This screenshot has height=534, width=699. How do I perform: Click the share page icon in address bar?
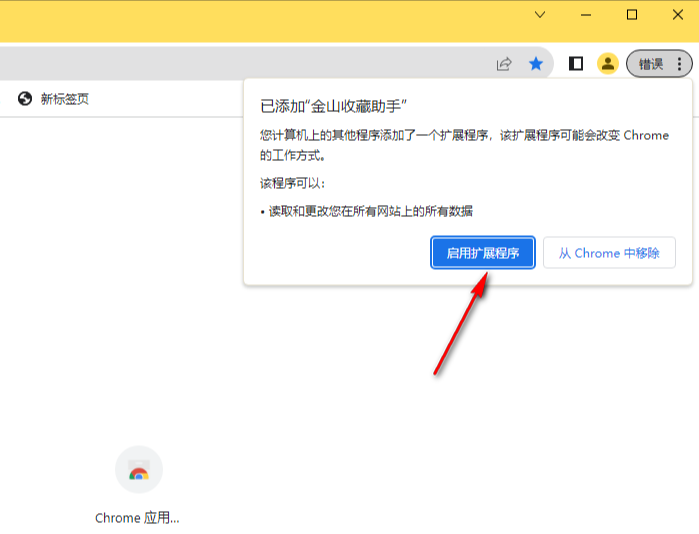pos(504,64)
